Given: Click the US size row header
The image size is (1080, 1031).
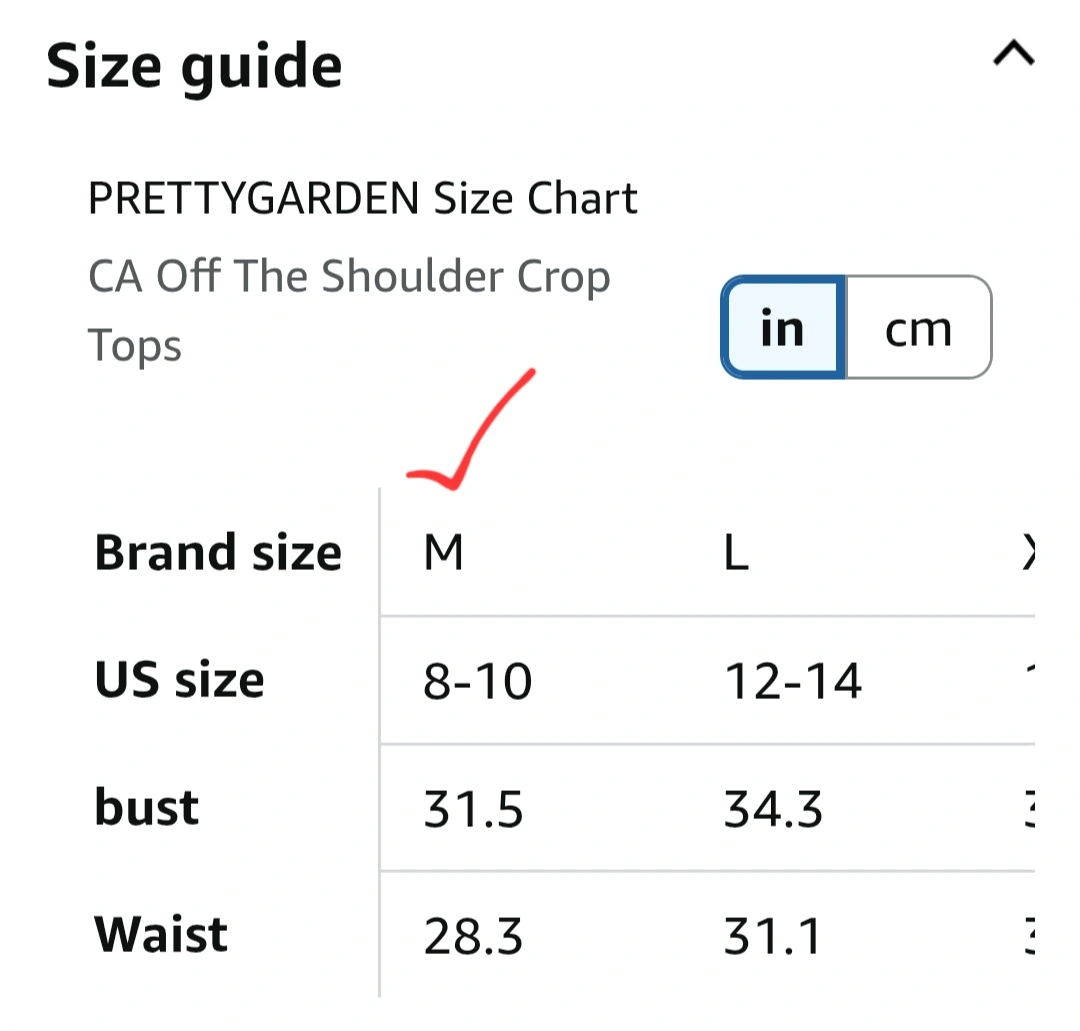Looking at the screenshot, I should click(180, 680).
